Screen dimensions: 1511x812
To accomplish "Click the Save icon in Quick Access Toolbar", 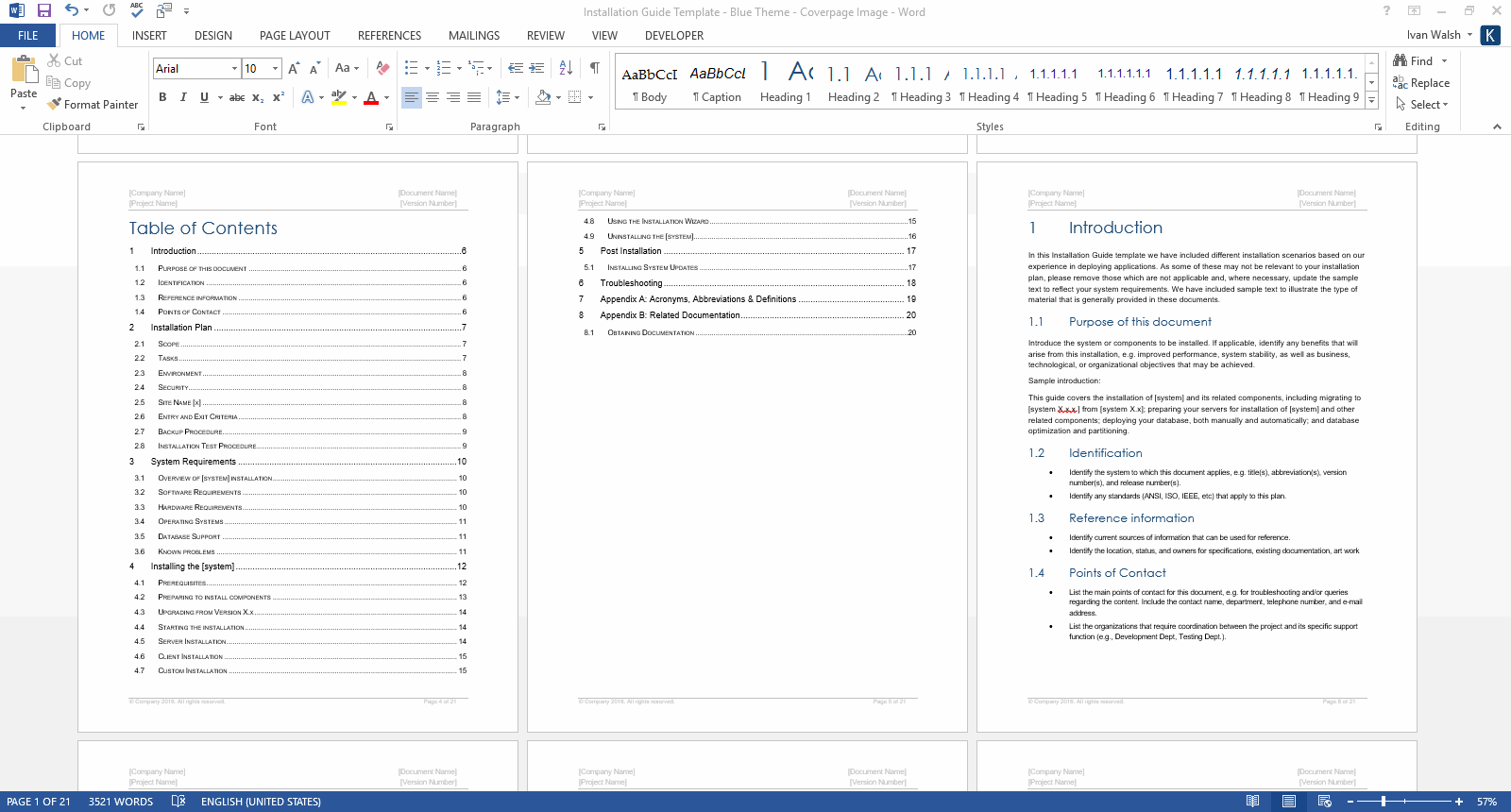I will [x=43, y=10].
